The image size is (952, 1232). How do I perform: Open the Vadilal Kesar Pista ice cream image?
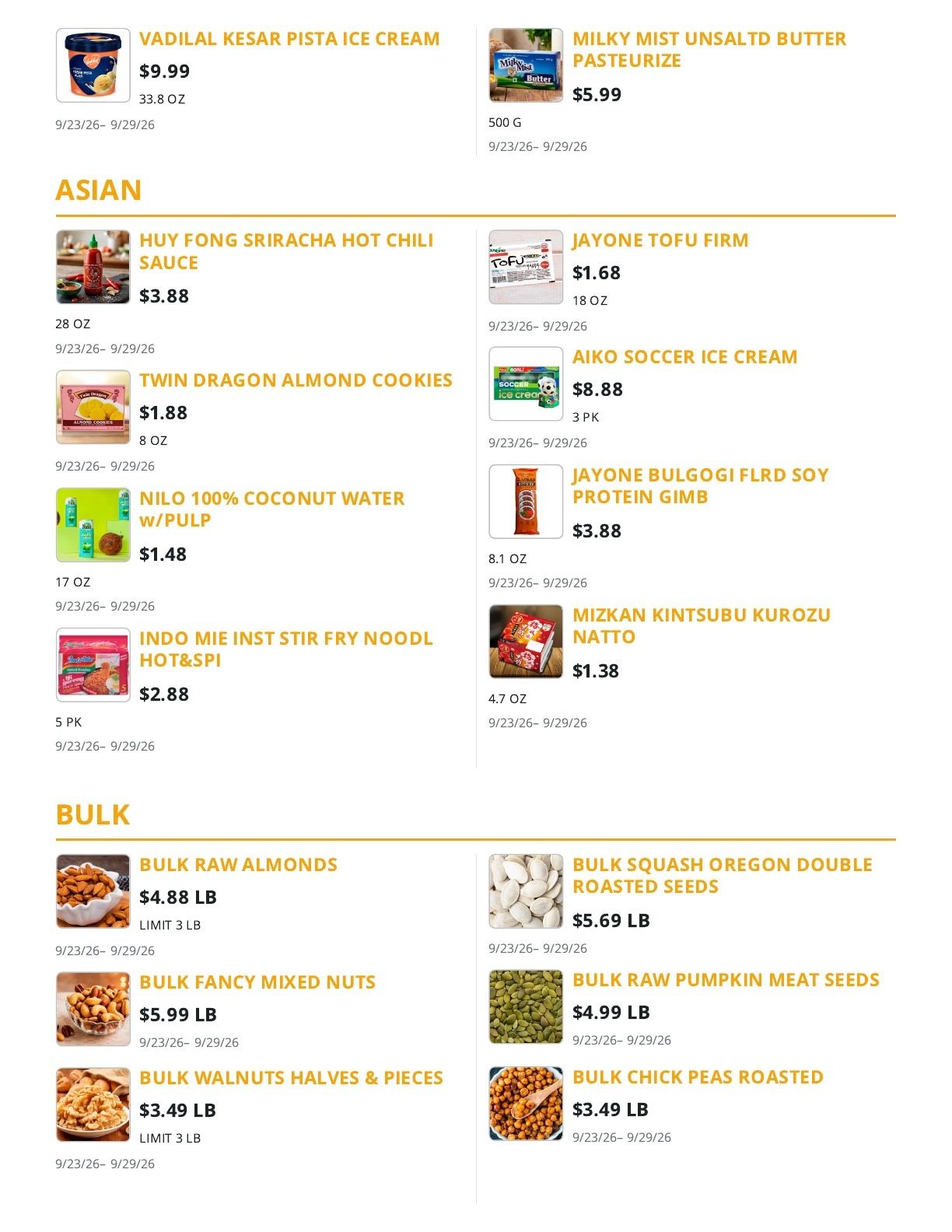(x=93, y=65)
